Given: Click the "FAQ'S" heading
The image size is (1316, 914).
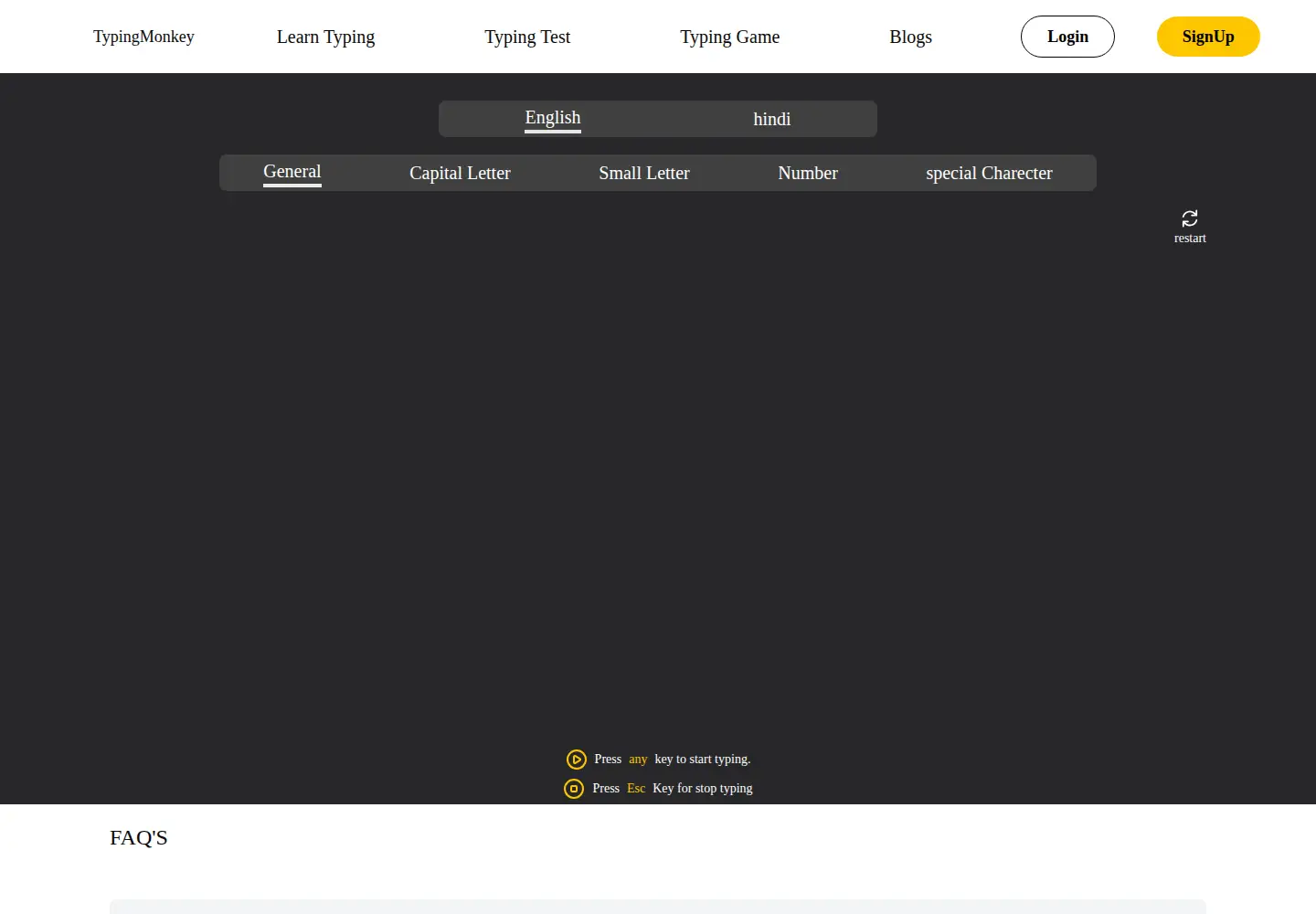Looking at the screenshot, I should 139,837.
